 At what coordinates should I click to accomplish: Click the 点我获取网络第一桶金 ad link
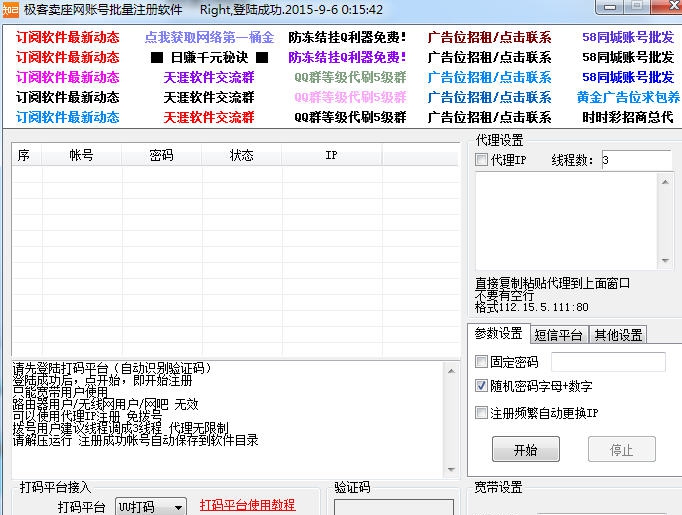tap(209, 37)
